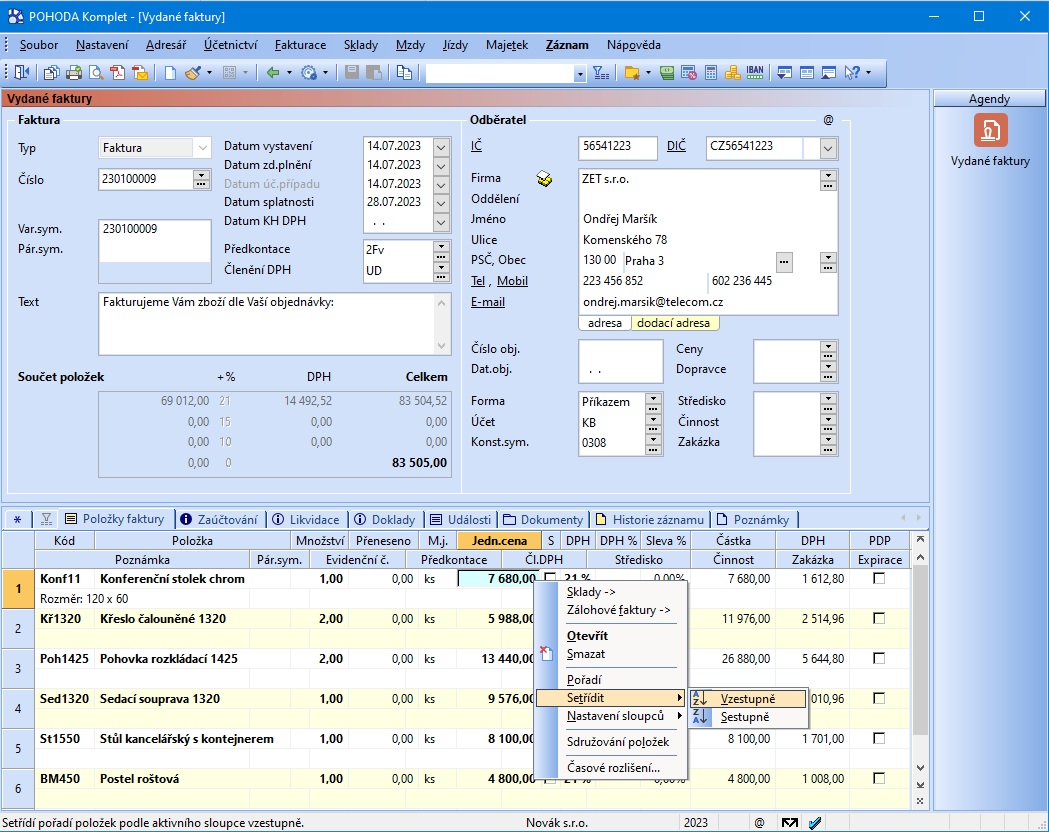1049x832 pixels.
Task: Toggle the PDP checkbox for Konferenční stolek chrom
Action: pos(879,579)
